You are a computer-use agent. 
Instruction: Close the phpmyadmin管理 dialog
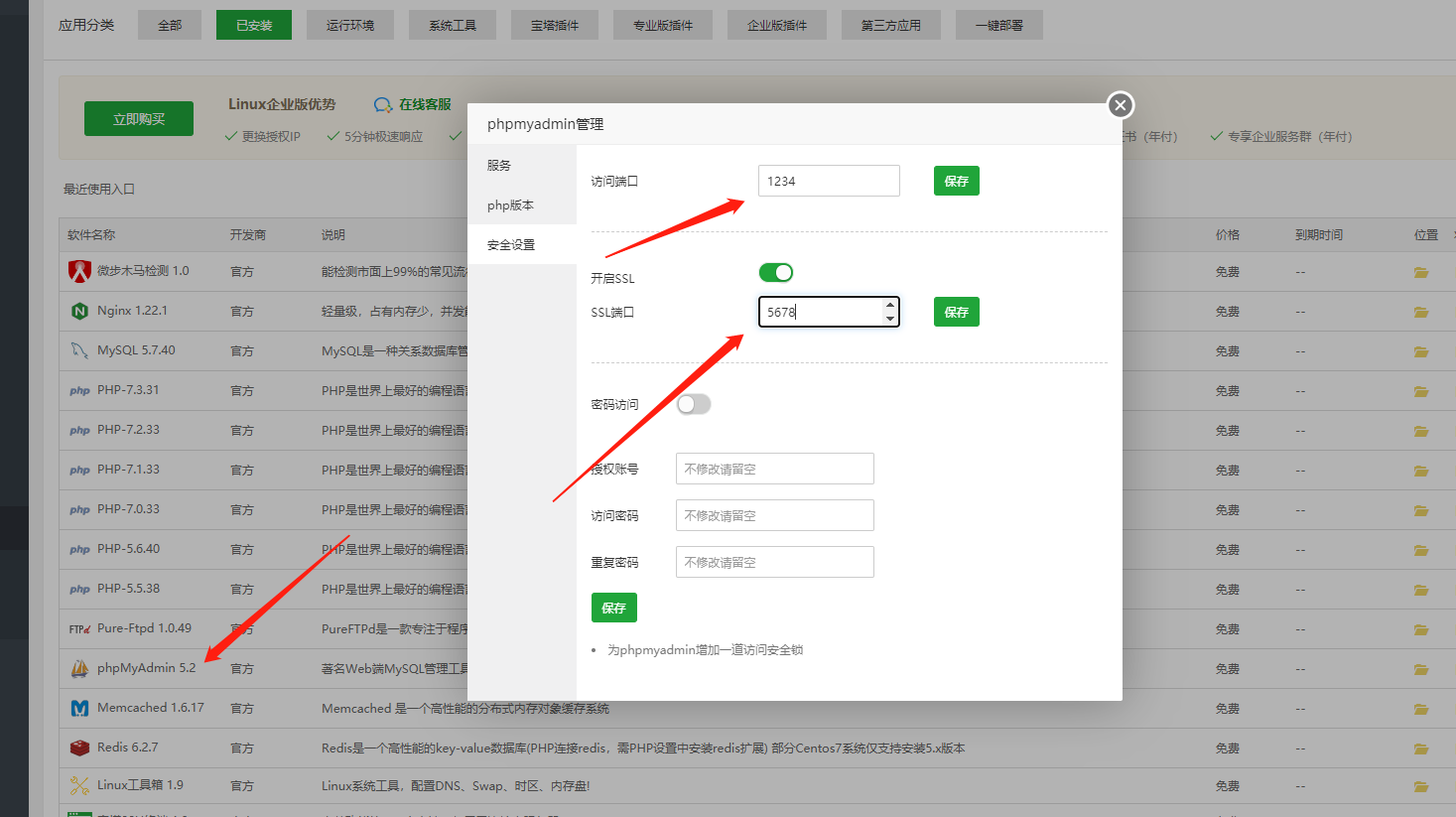tap(1121, 105)
